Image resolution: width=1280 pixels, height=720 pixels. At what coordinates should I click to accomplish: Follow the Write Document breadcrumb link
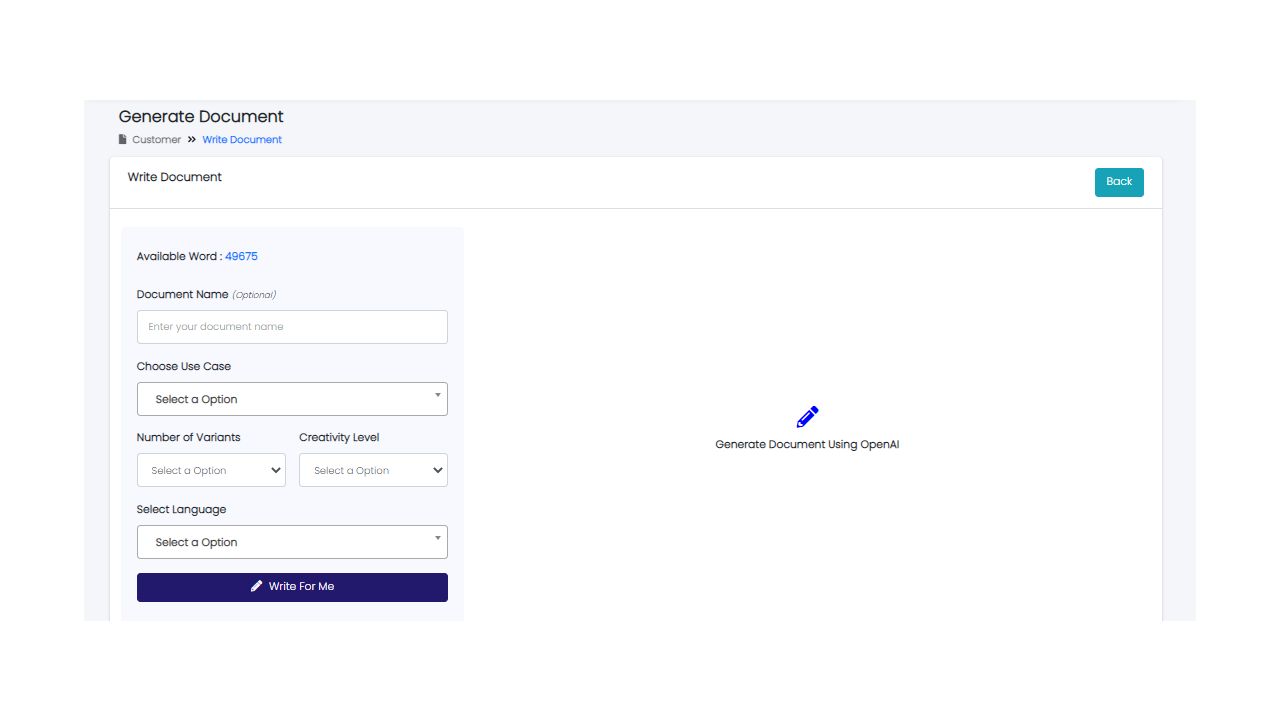(242, 140)
